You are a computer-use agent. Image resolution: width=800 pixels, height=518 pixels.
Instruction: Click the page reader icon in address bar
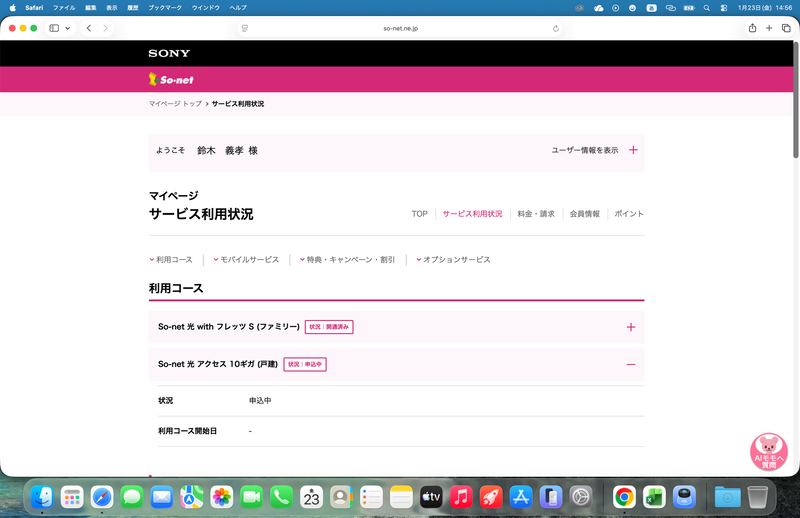[245, 29]
